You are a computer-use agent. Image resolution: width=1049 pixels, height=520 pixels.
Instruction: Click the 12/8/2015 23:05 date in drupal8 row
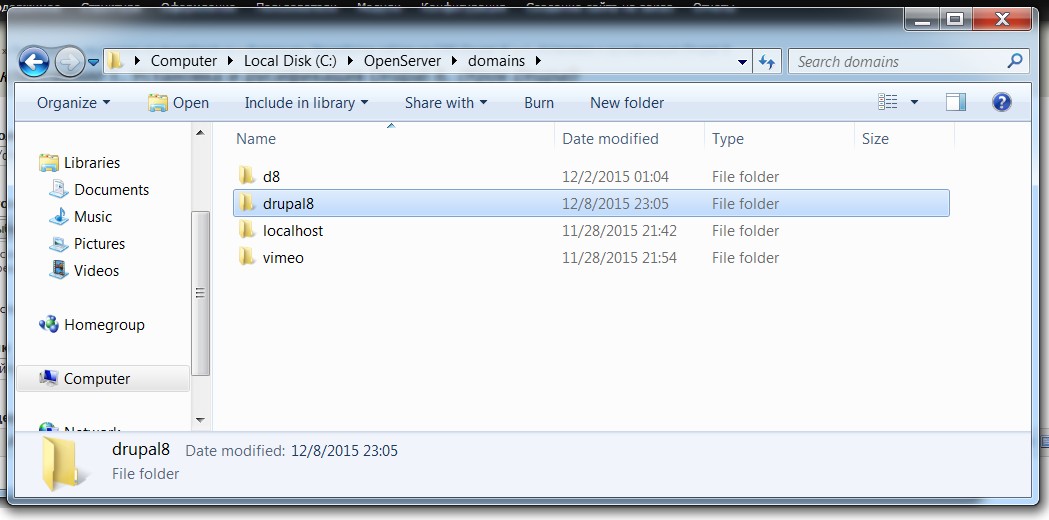[x=615, y=203]
